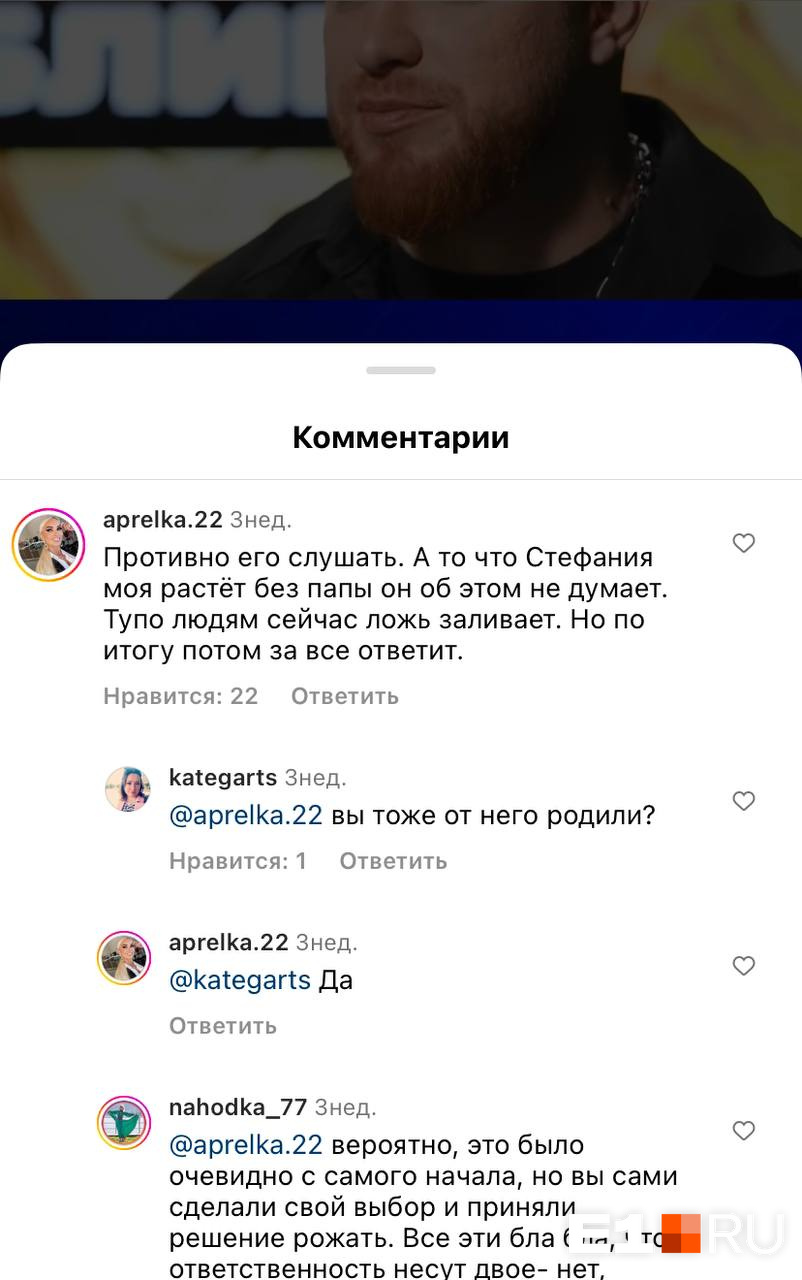This screenshot has height=1280, width=802.
Task: Reply to kategarts' comment
Action: pos(393,861)
